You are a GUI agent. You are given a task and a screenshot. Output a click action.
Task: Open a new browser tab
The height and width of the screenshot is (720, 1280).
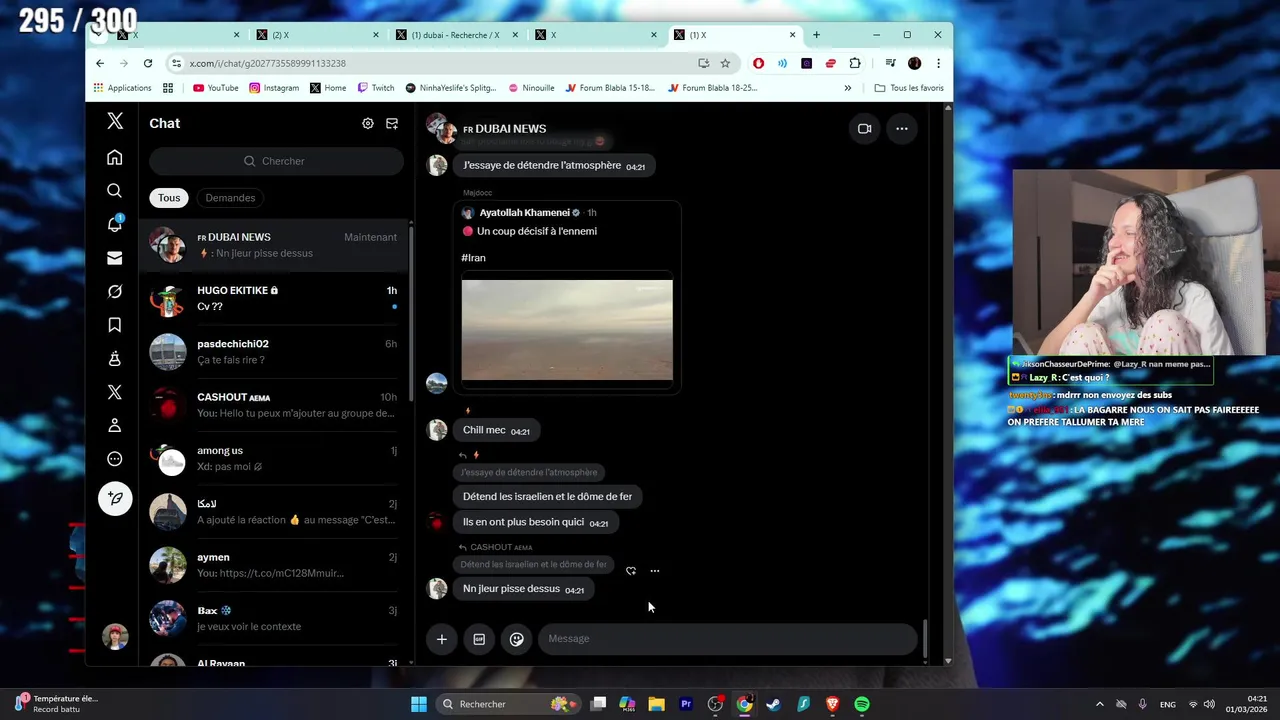coord(816,35)
